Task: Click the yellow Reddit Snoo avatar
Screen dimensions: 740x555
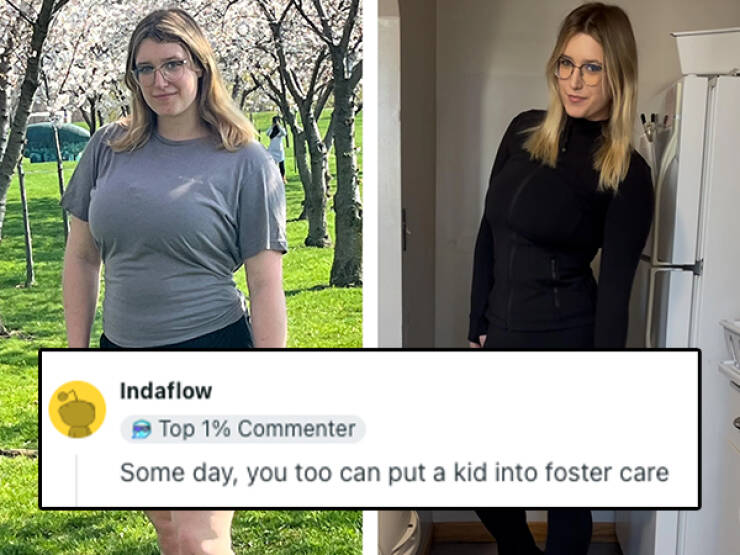Action: [x=77, y=409]
